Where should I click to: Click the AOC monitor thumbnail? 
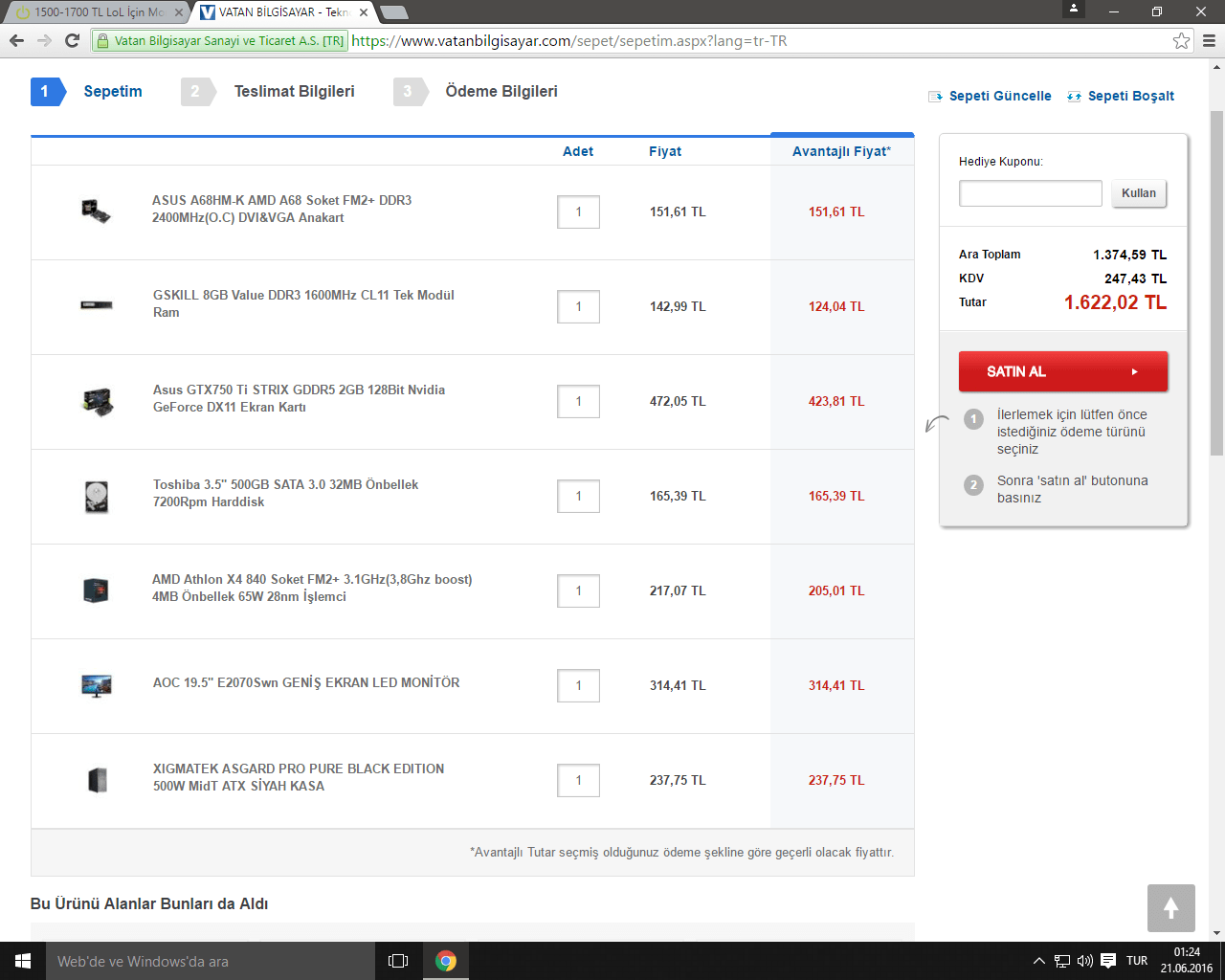point(97,685)
